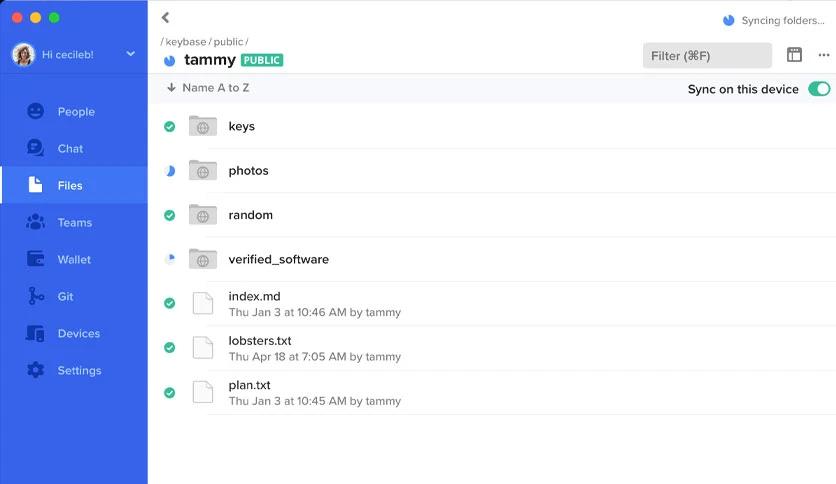This screenshot has width=836, height=484.
Task: Click the lobsters.txt file icon
Action: pyautogui.click(x=203, y=348)
